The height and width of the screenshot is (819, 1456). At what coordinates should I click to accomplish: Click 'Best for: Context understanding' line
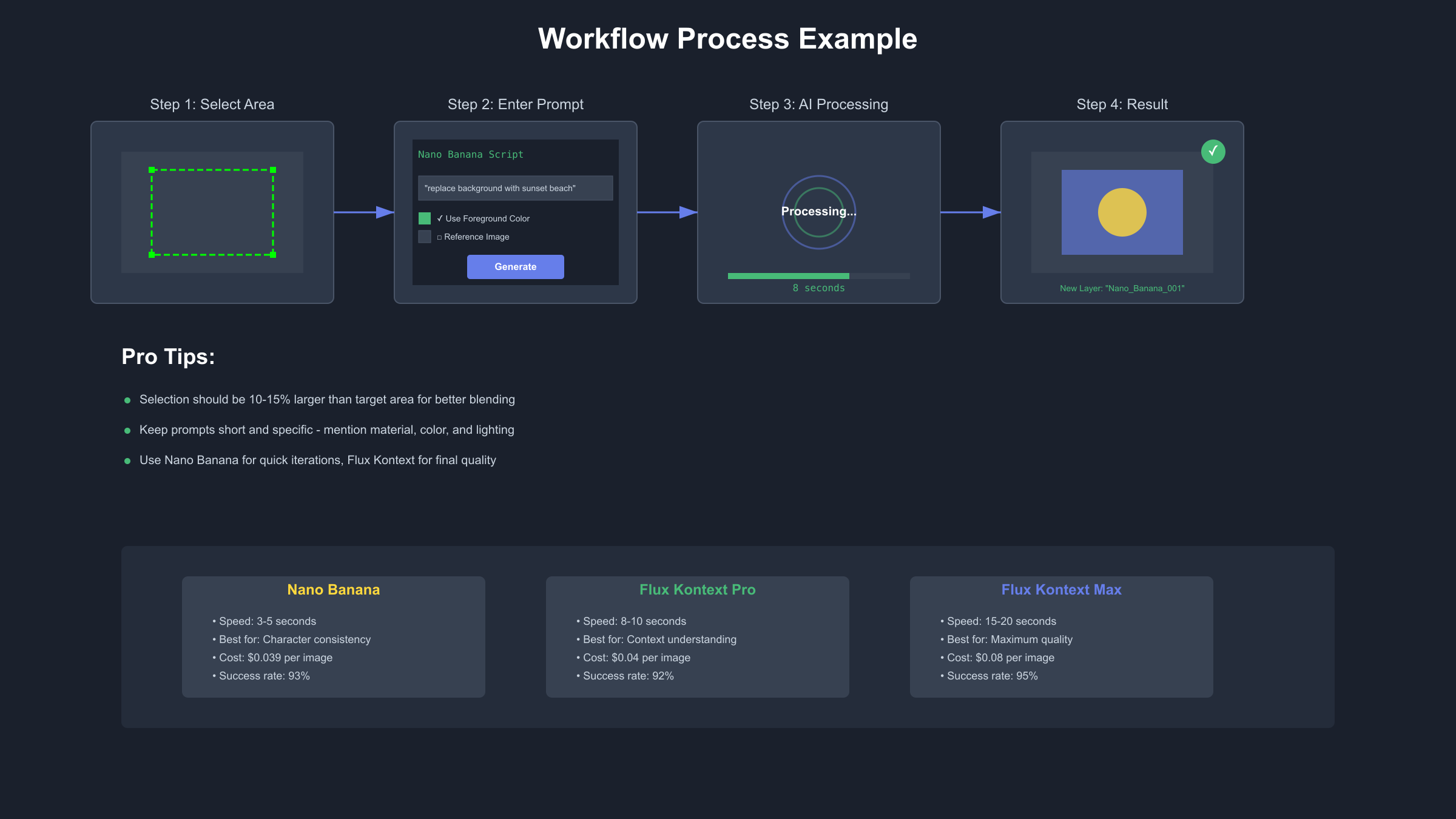click(656, 639)
